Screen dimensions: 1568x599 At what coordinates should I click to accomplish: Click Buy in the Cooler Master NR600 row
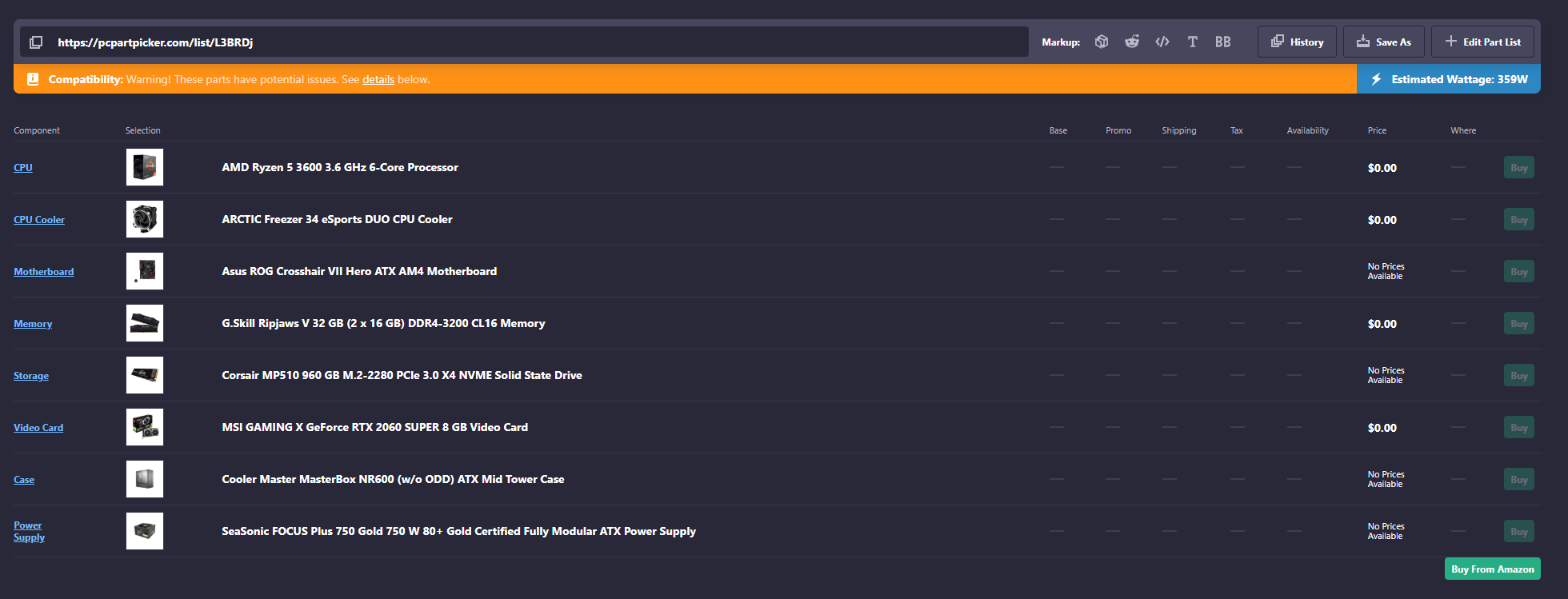point(1519,479)
